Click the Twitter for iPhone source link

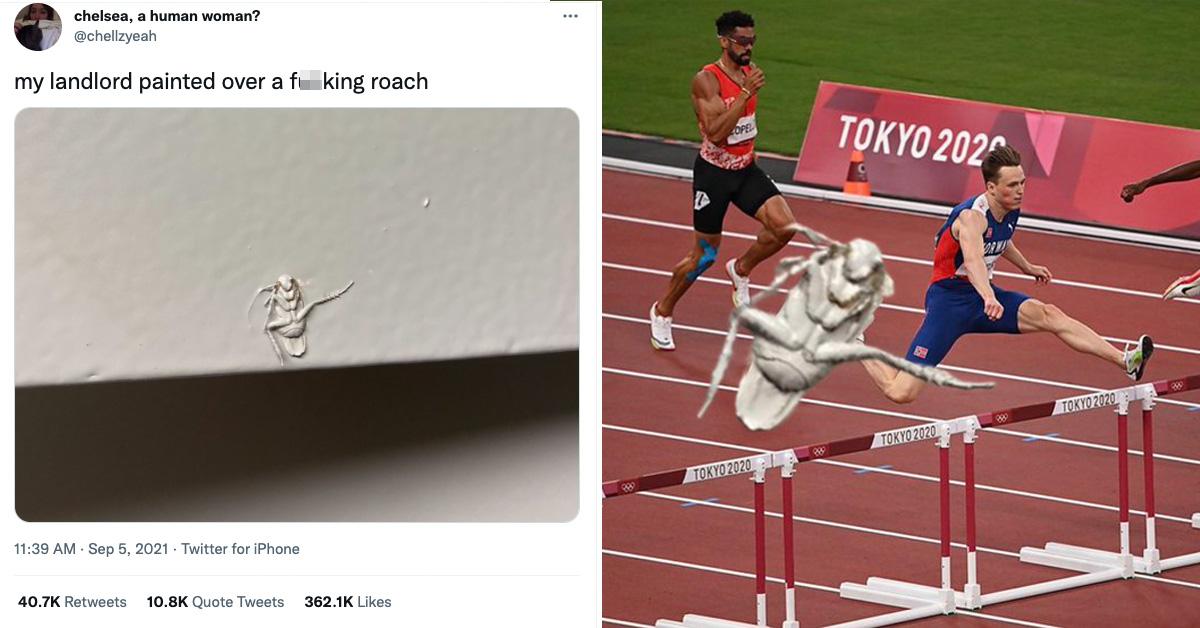pyautogui.click(x=240, y=549)
